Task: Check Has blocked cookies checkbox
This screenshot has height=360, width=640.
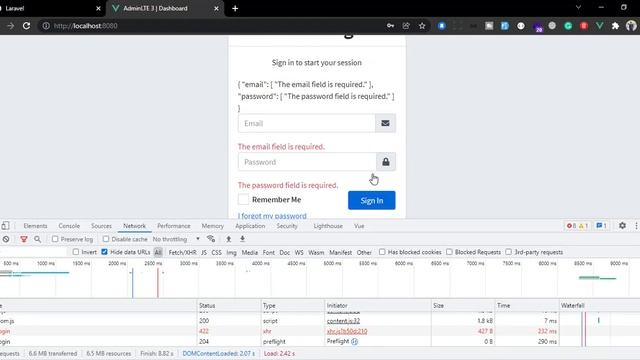Action: 382,252
